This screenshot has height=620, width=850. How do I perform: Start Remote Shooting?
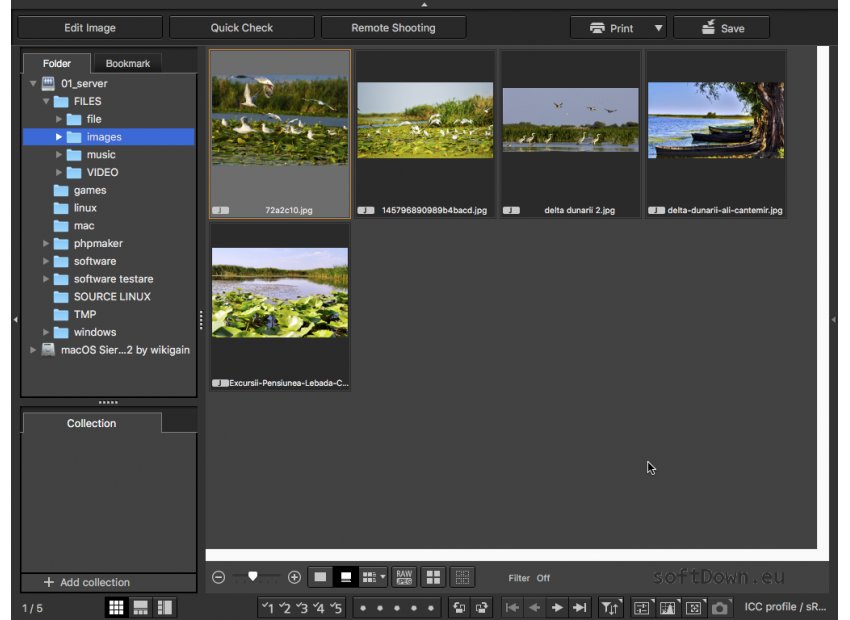[394, 28]
